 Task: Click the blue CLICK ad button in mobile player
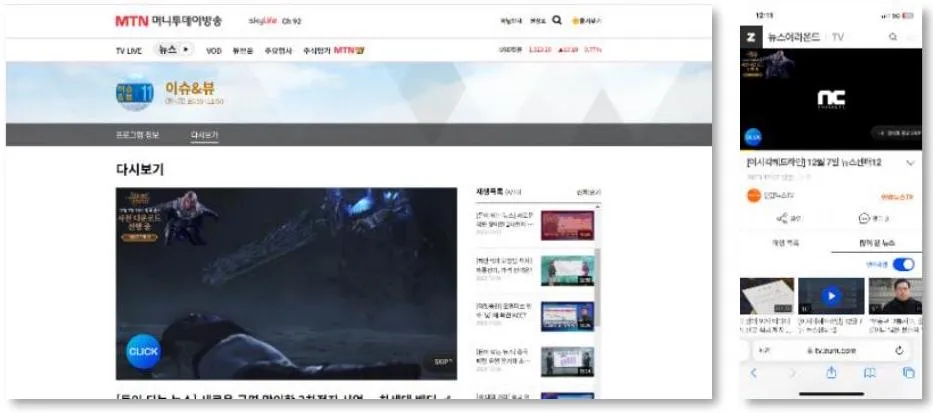pos(753,136)
